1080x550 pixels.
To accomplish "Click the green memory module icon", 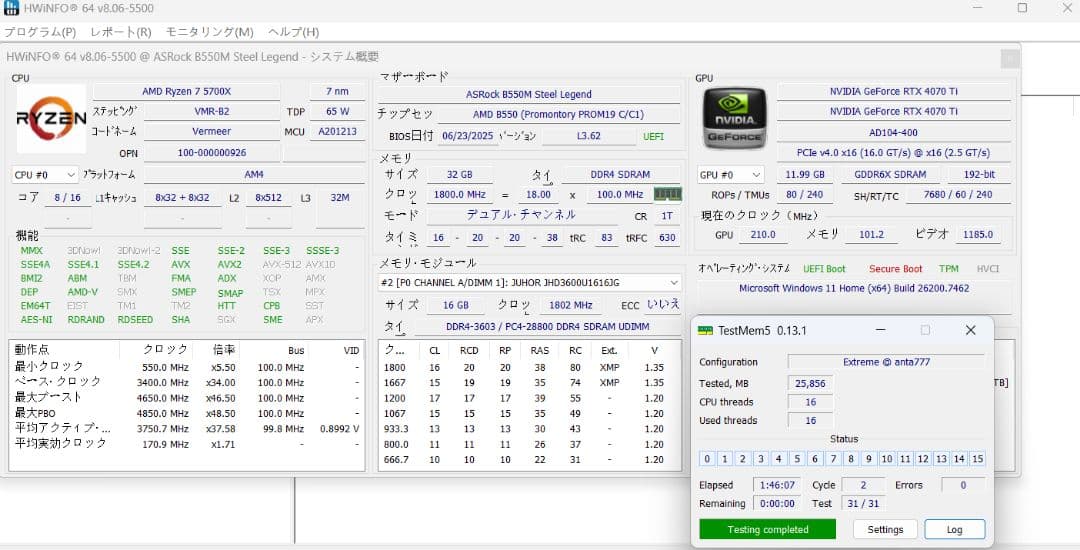I will [668, 194].
